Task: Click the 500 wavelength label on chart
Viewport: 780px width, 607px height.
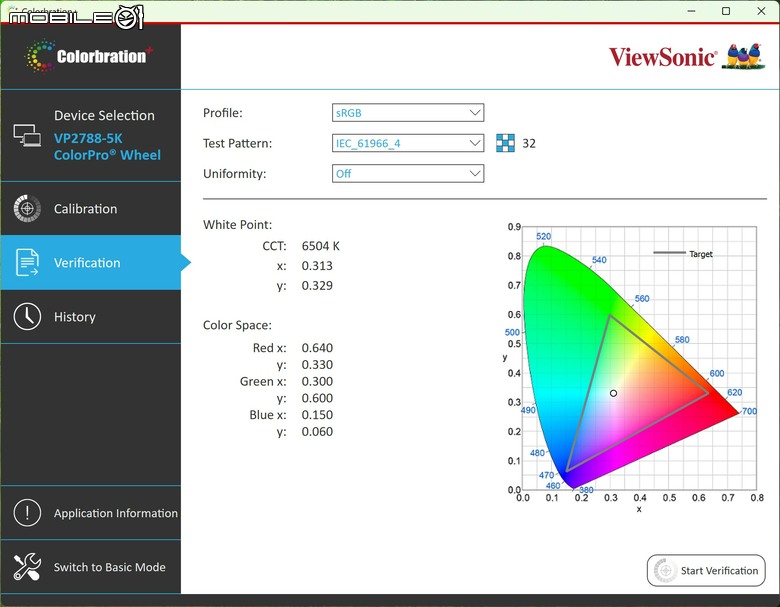Action: tap(512, 332)
